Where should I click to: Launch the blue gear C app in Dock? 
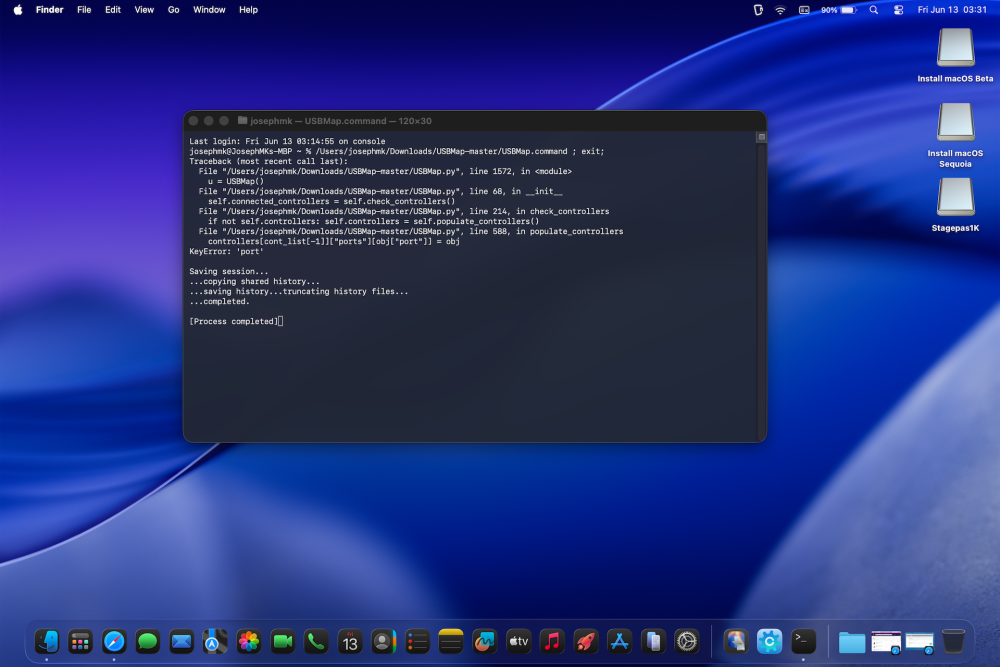coord(769,641)
